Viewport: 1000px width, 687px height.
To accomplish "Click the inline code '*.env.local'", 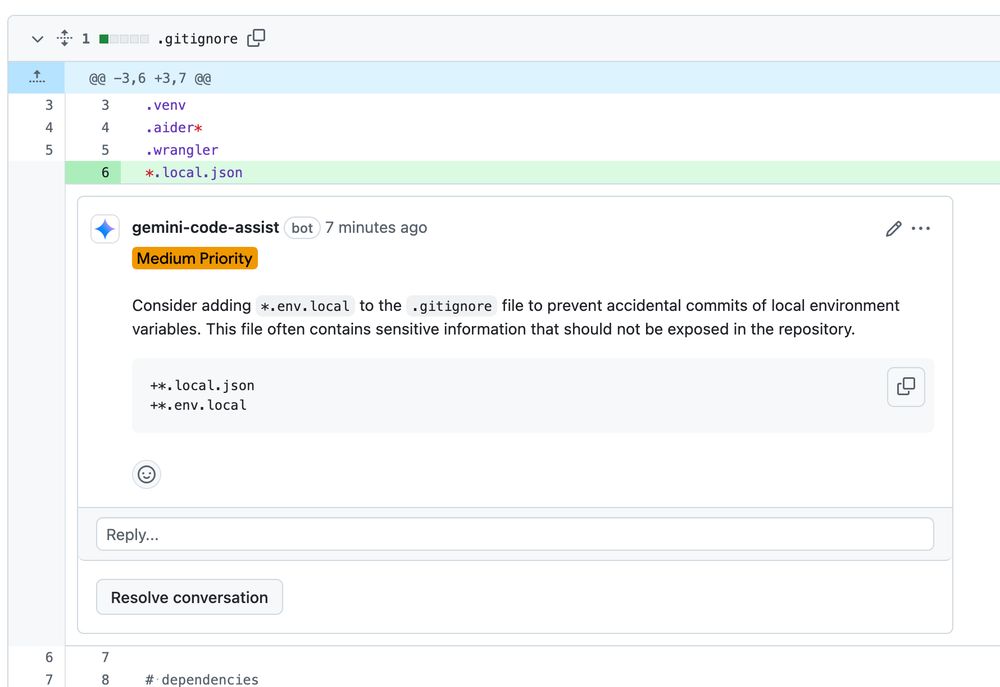I will 305,306.
